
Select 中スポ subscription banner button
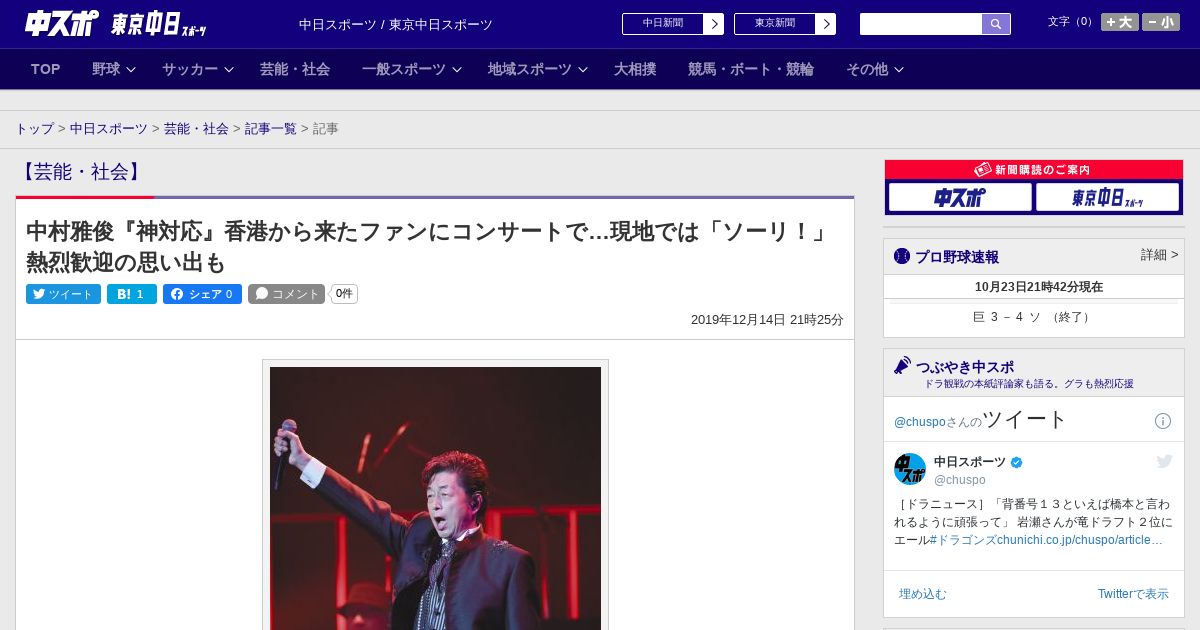(960, 197)
